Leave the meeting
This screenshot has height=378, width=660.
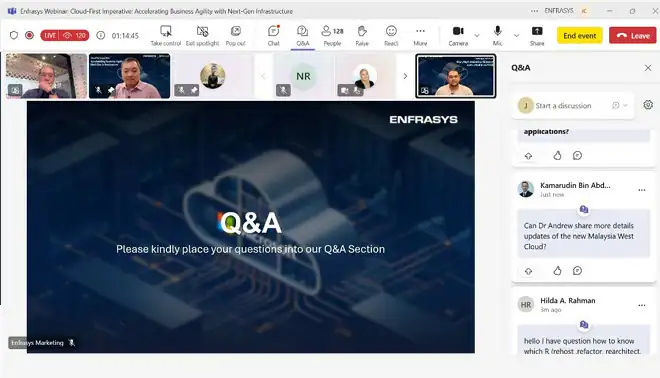tap(633, 36)
